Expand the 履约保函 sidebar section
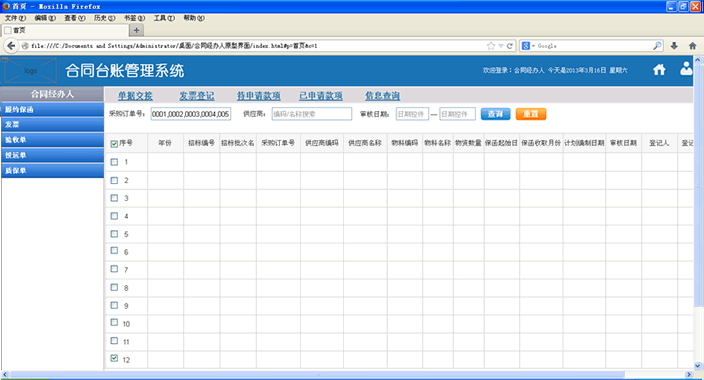The image size is (704, 380). (x=53, y=109)
